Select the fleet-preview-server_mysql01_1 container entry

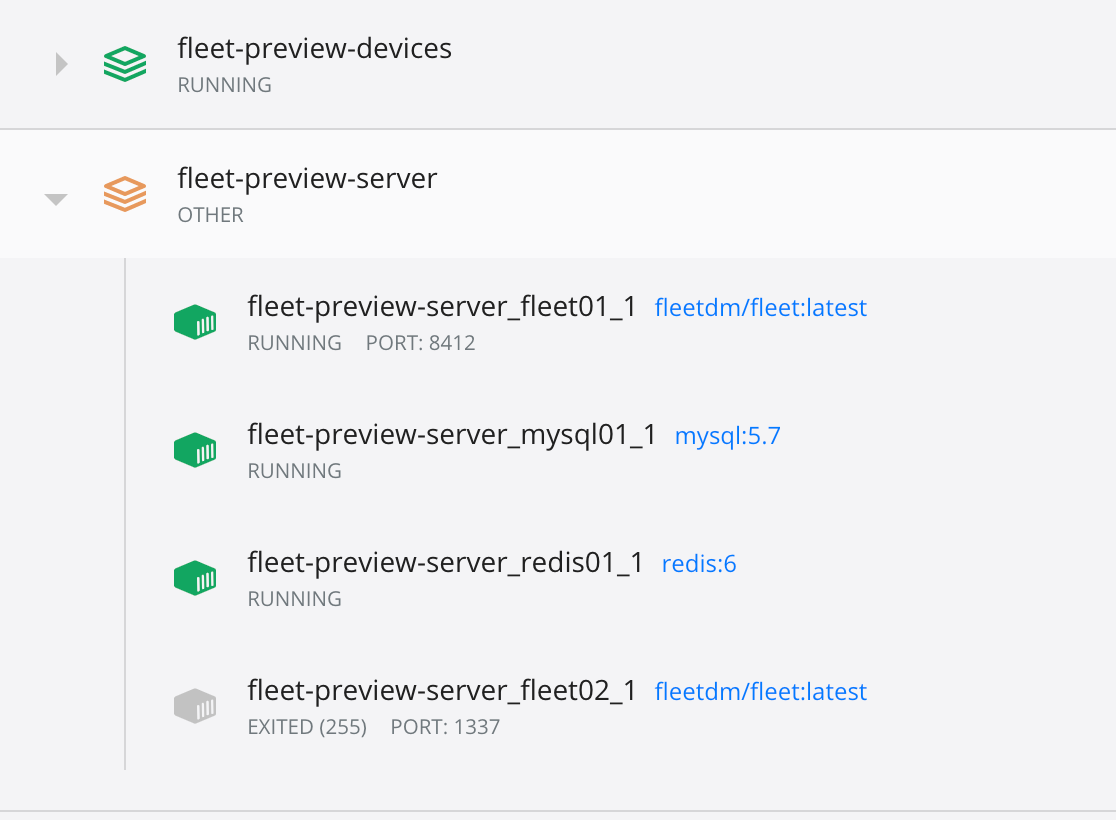pos(451,435)
